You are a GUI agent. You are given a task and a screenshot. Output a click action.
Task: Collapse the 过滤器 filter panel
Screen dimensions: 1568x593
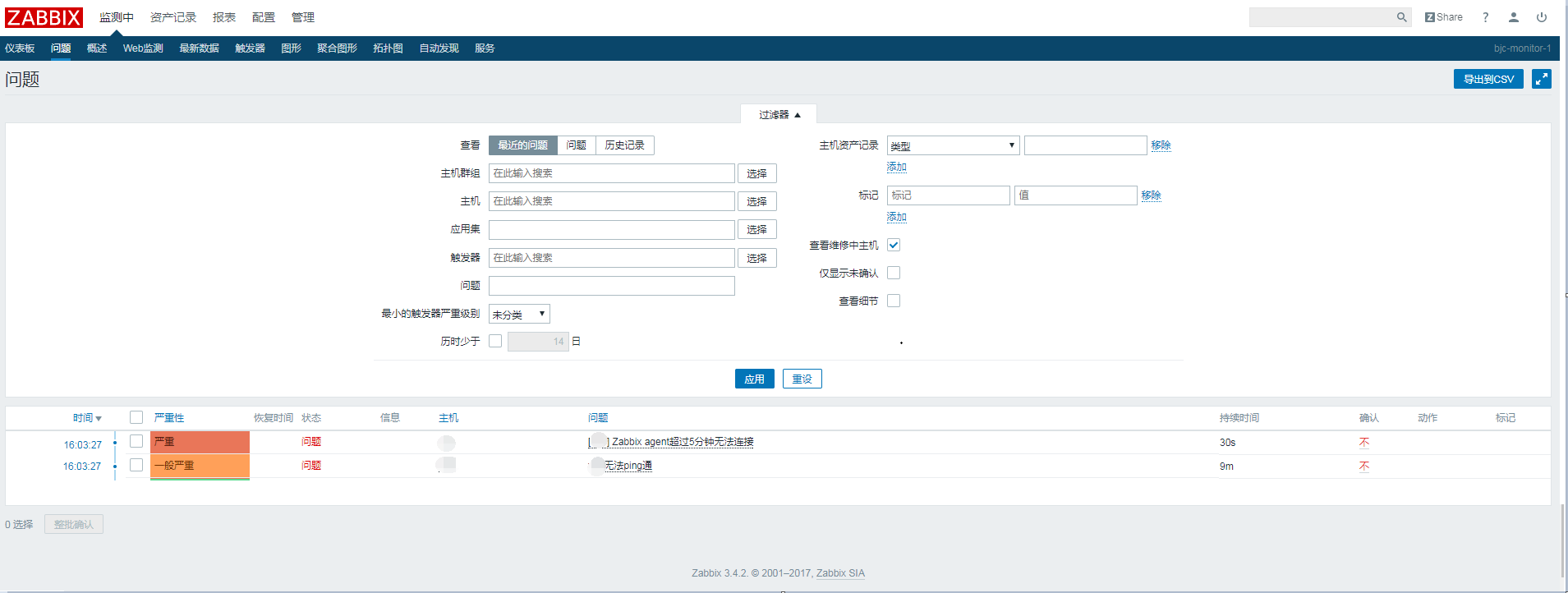click(x=779, y=114)
